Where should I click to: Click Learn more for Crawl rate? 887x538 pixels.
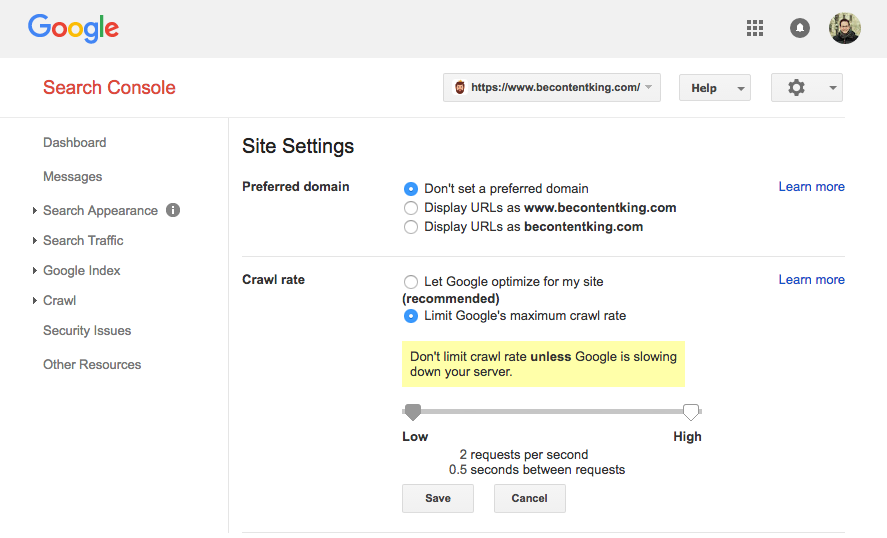pos(811,279)
